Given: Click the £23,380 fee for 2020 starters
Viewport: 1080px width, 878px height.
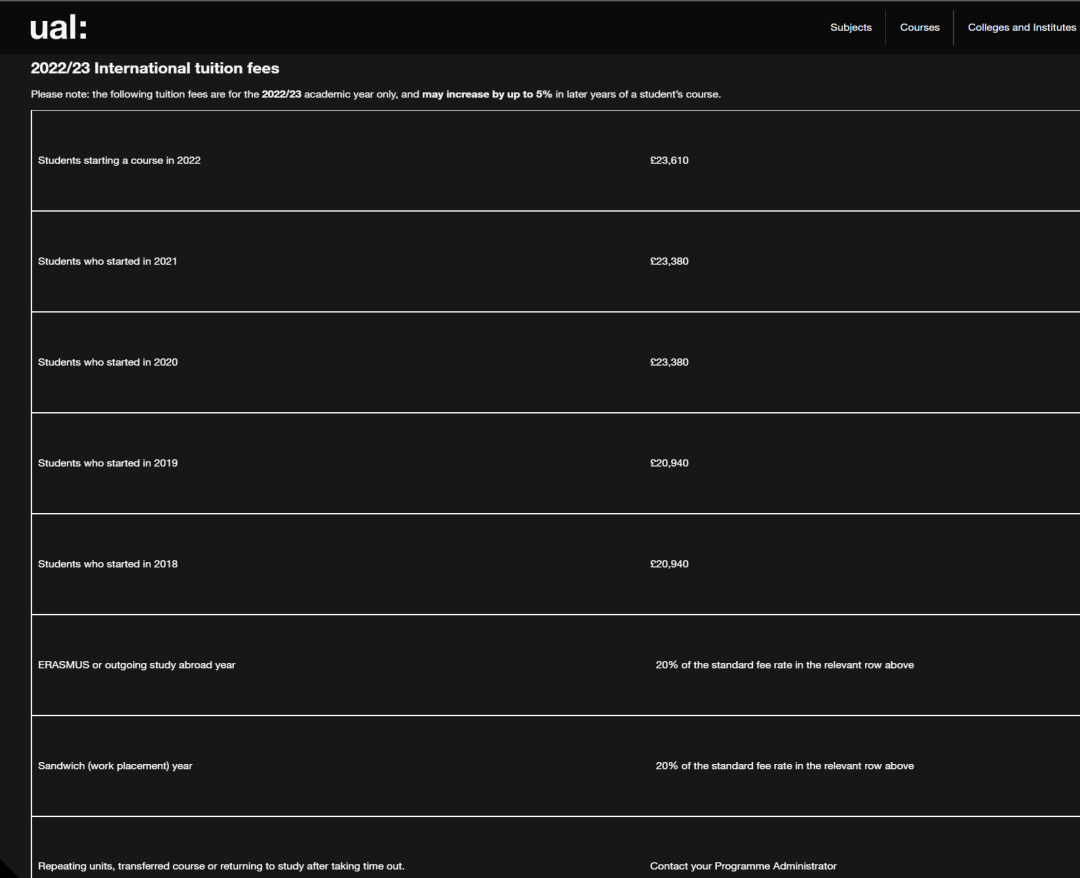Looking at the screenshot, I should [x=669, y=362].
